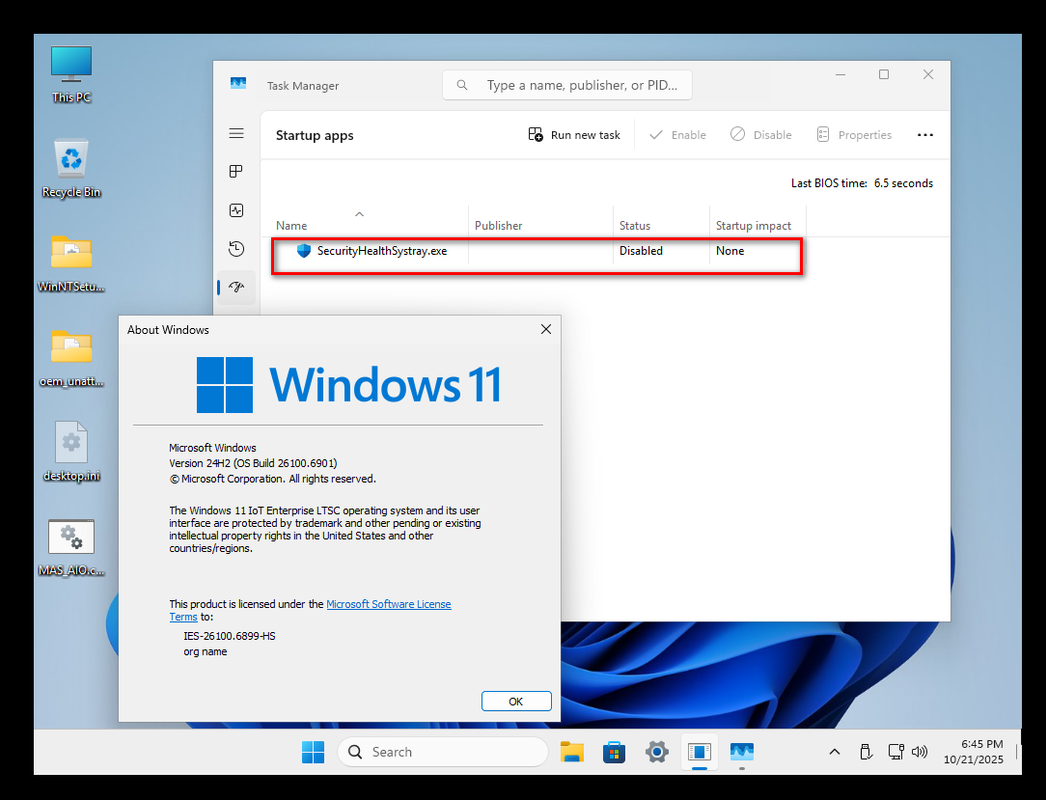Sort by Startup impact column header
This screenshot has width=1046, height=800.
pos(753,226)
